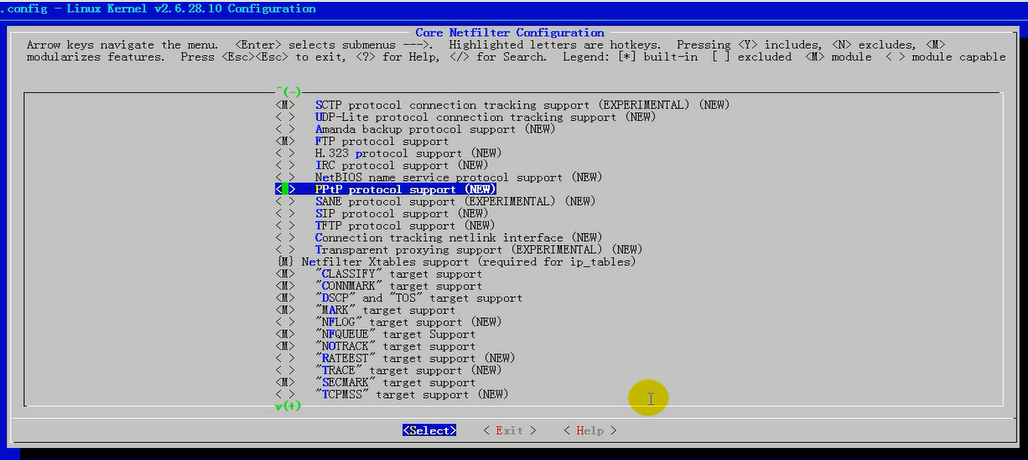Select SIP protocol support entry
Screen dimensions: 1028x460
[x=382, y=214]
